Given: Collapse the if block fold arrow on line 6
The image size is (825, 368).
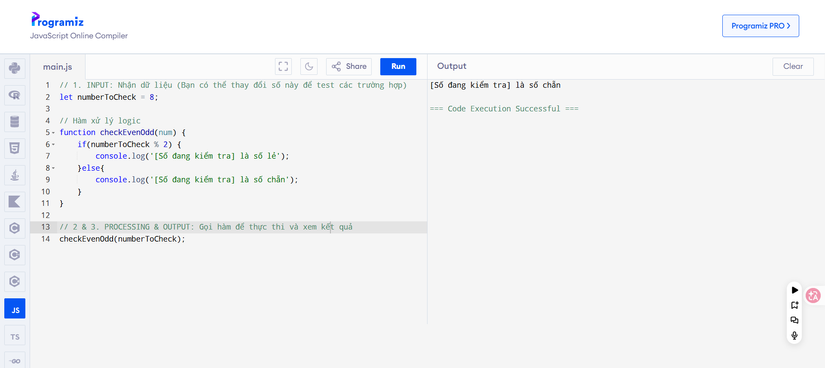Looking at the screenshot, I should (x=54, y=144).
